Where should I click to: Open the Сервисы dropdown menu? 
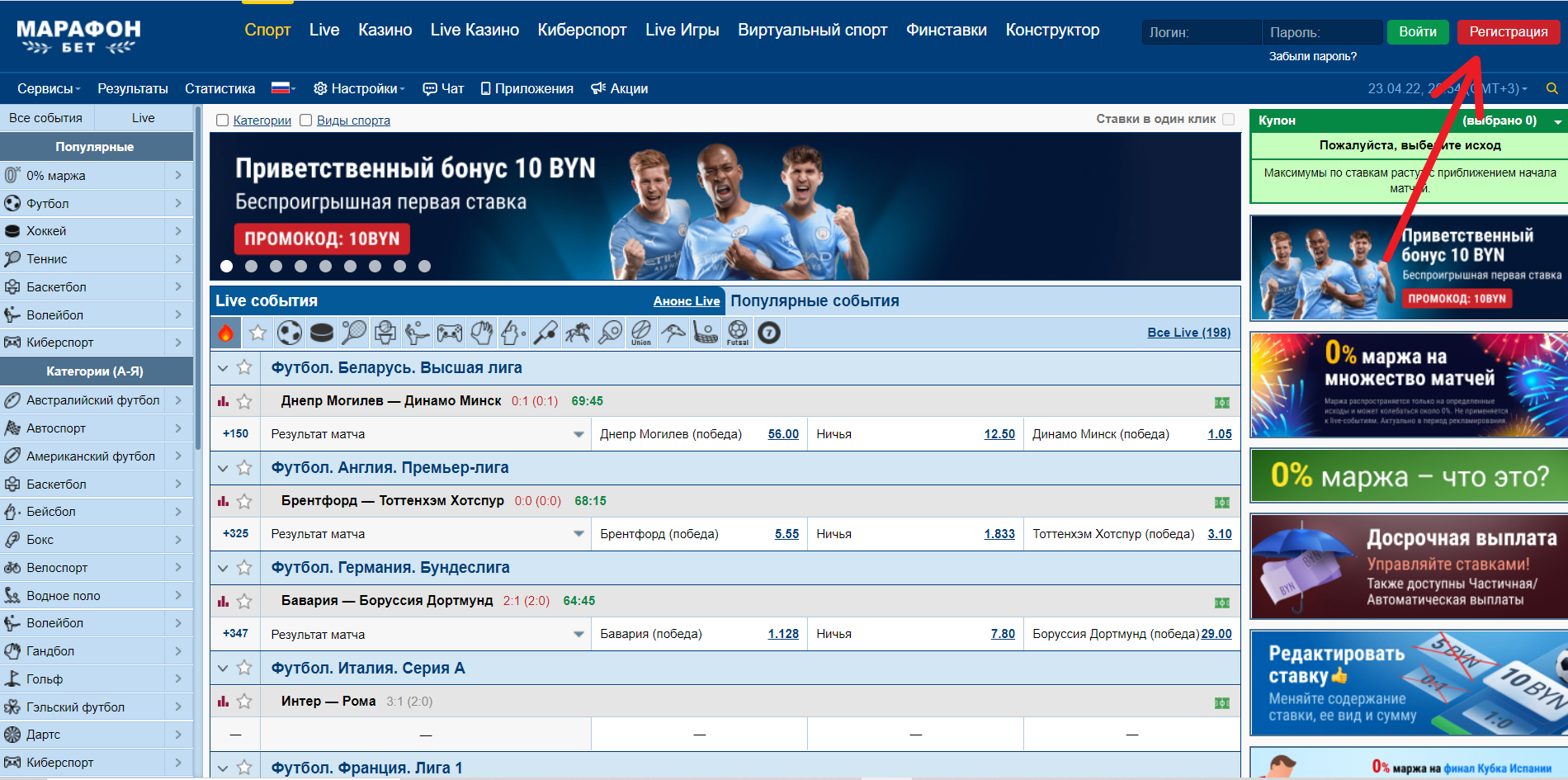tap(49, 88)
